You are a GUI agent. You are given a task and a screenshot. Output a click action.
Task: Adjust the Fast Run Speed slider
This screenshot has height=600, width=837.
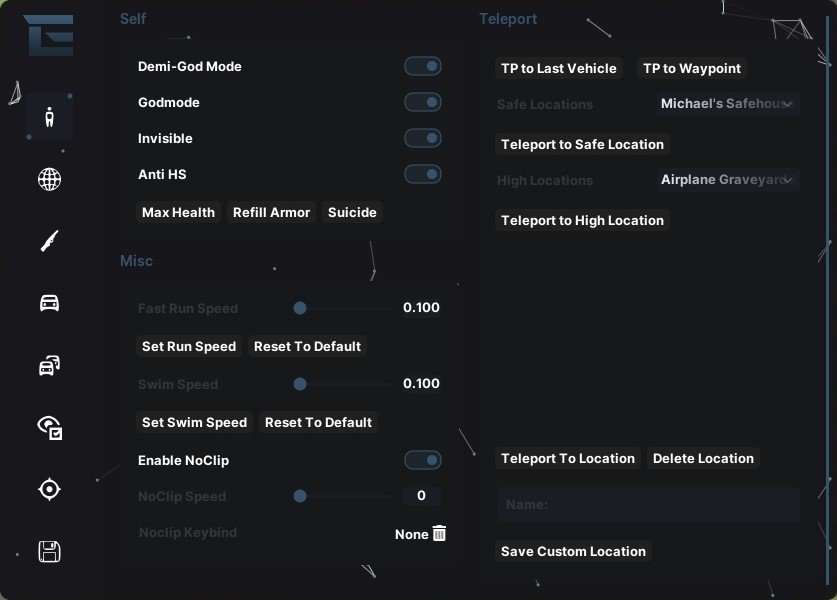(x=342, y=308)
